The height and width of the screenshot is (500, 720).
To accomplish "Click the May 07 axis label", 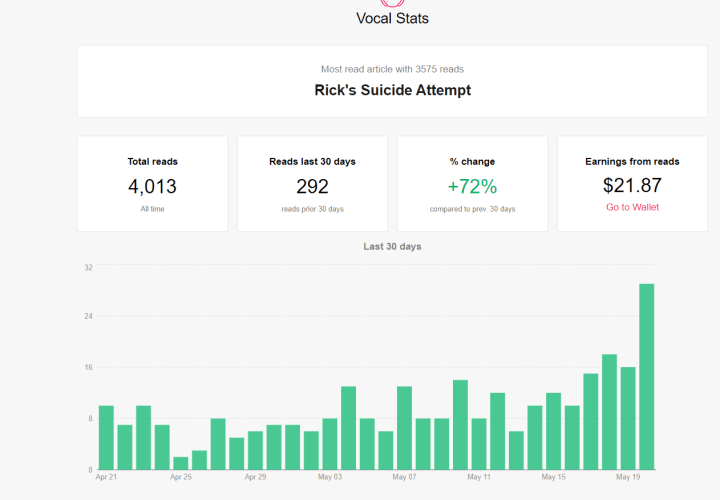I will (405, 477).
